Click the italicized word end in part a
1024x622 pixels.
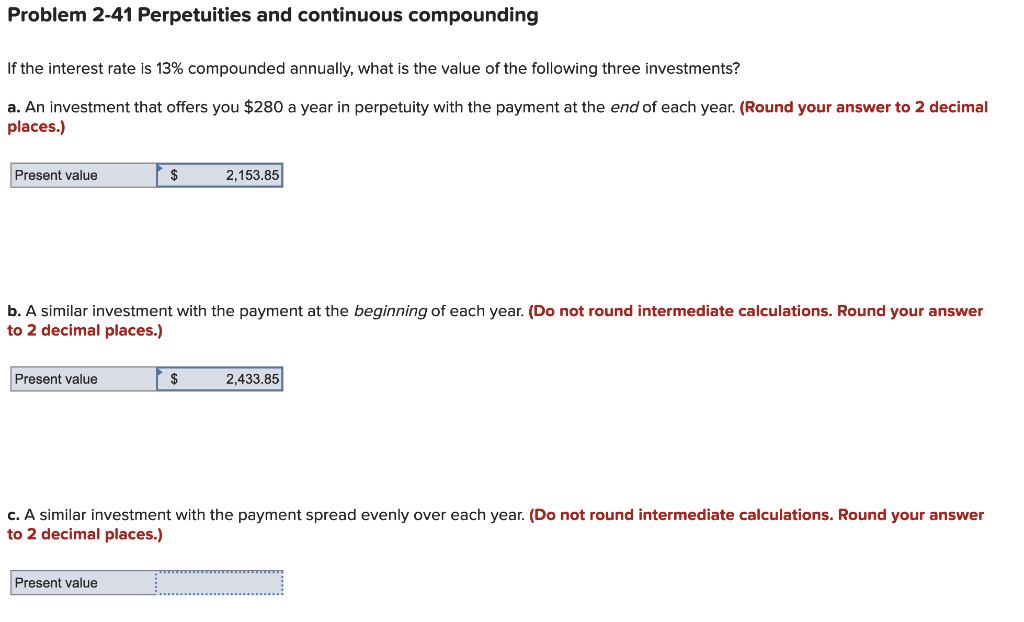(x=622, y=107)
